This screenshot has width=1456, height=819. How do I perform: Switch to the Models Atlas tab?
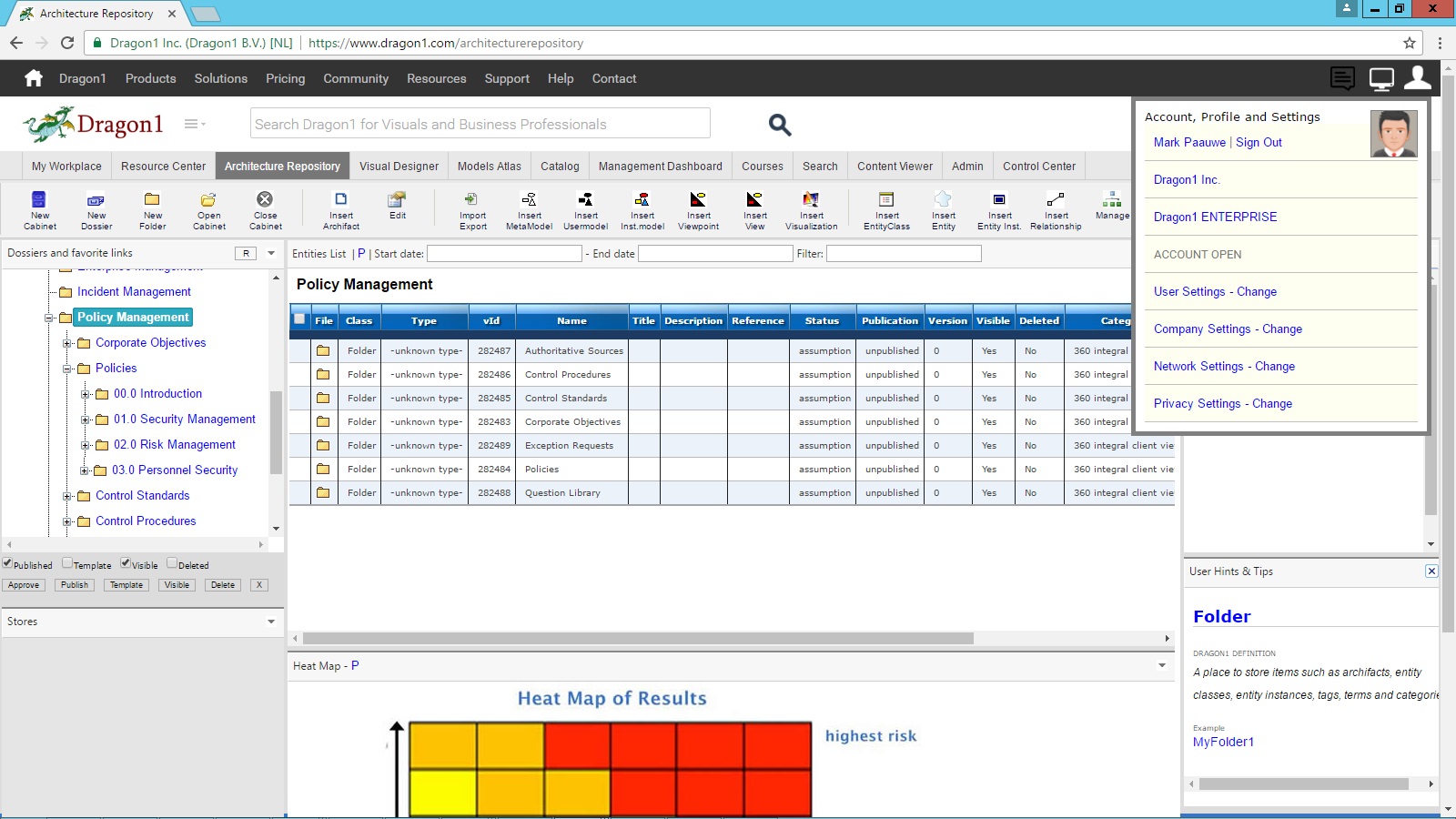(x=489, y=166)
